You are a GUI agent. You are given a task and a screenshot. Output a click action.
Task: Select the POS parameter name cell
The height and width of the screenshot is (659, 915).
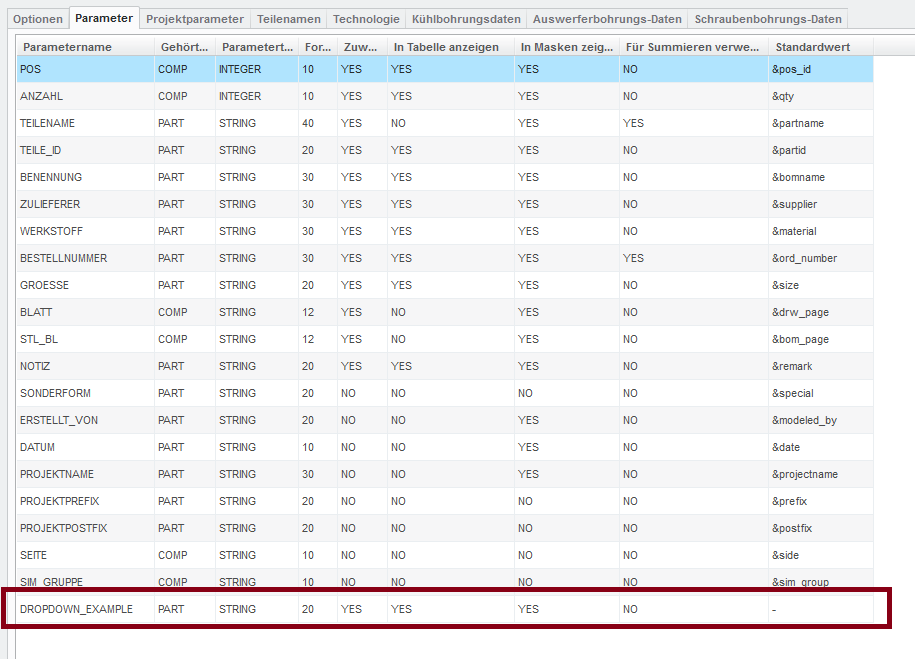(85, 69)
